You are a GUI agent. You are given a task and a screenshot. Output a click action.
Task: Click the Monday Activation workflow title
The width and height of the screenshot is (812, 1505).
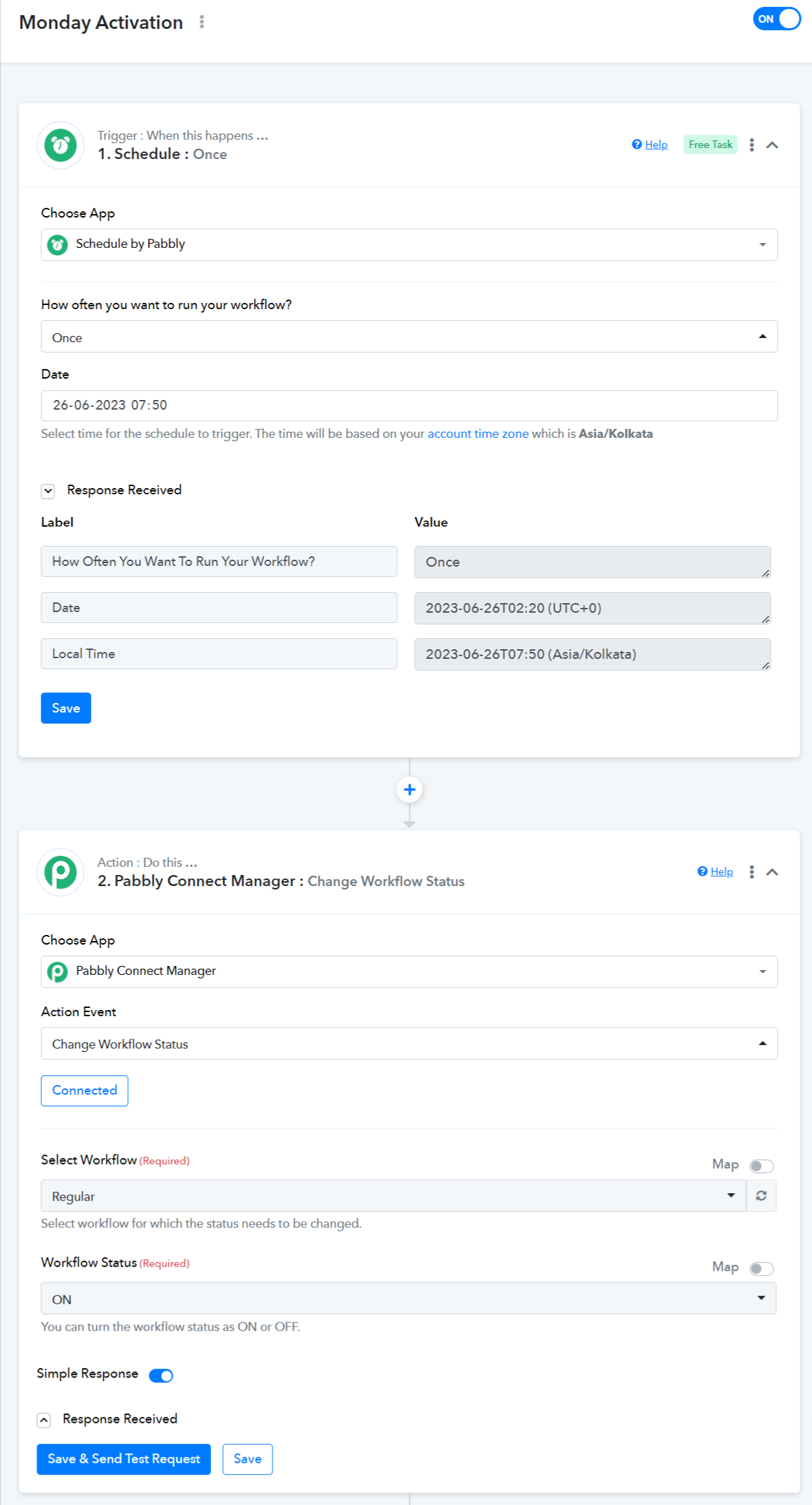(x=101, y=22)
